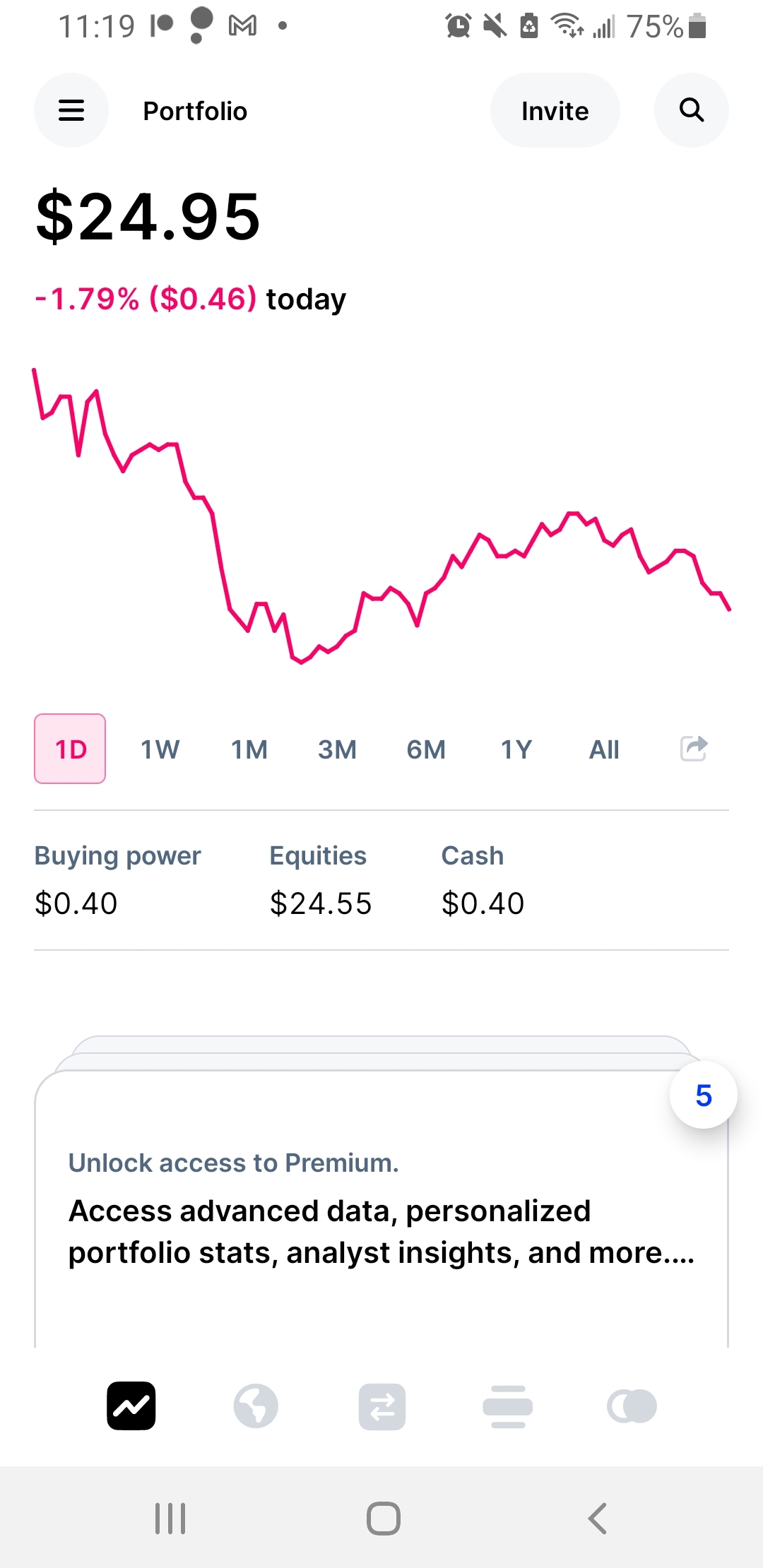763x1568 pixels.
Task: Tap the notification count badge 5
Action: (703, 1095)
